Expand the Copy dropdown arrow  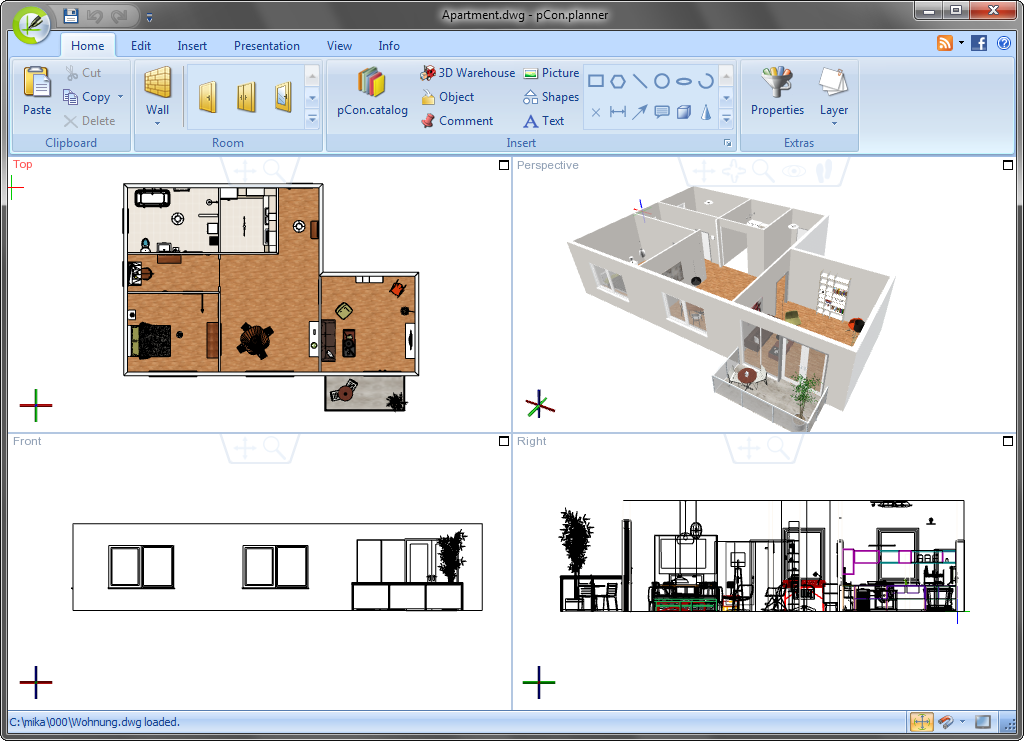[x=120, y=97]
